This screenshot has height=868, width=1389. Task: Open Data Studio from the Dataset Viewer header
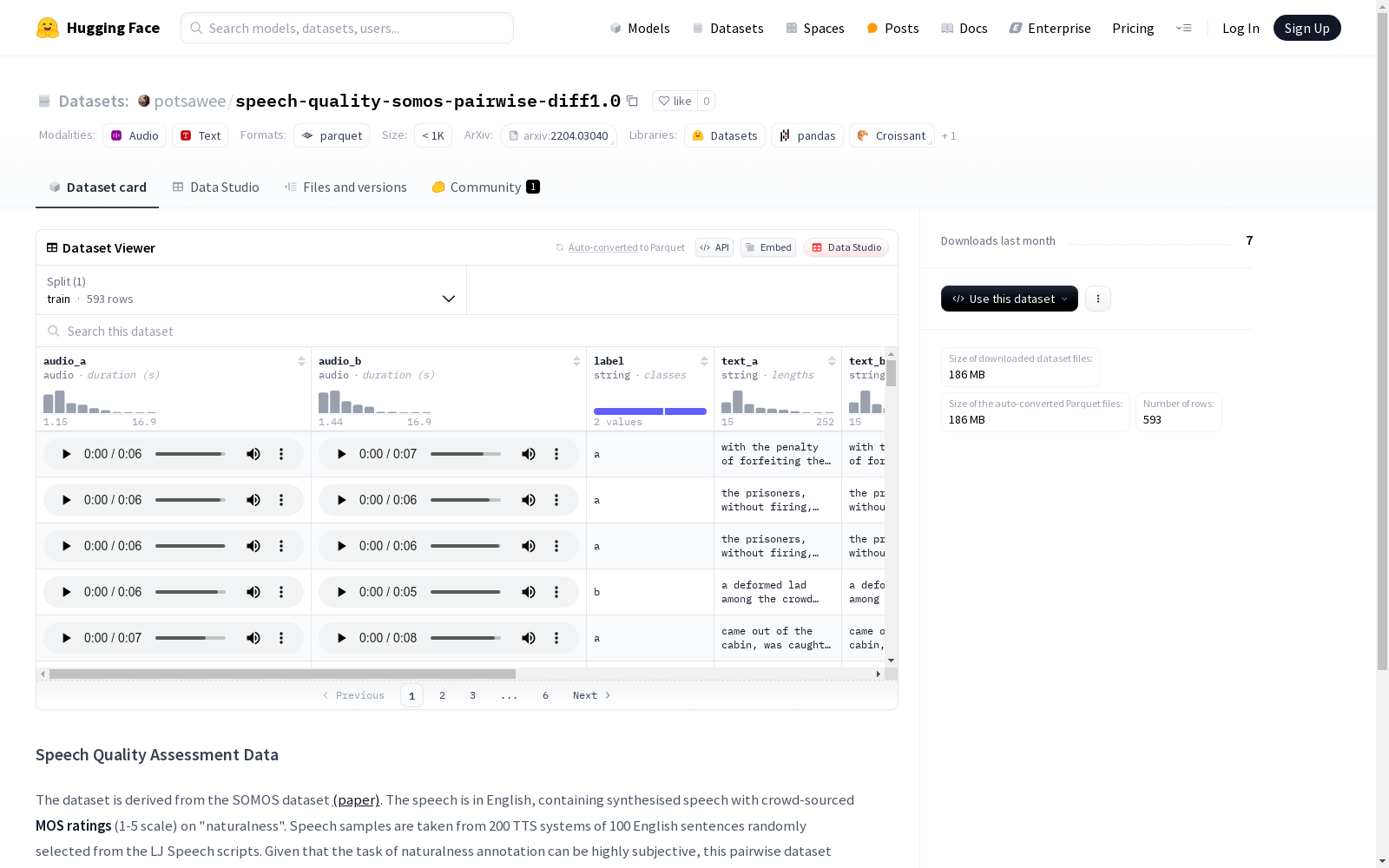(846, 247)
